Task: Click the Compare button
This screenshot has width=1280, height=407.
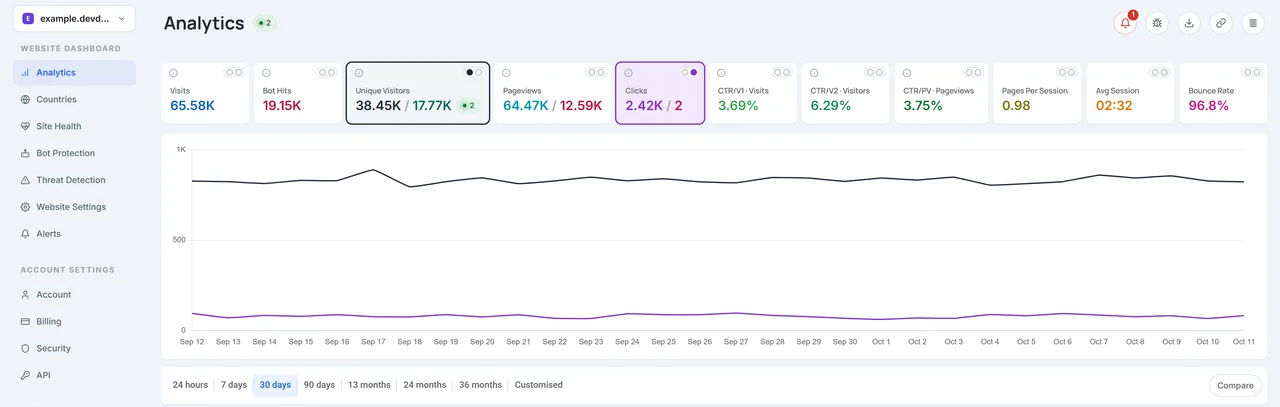Action: [1235, 385]
